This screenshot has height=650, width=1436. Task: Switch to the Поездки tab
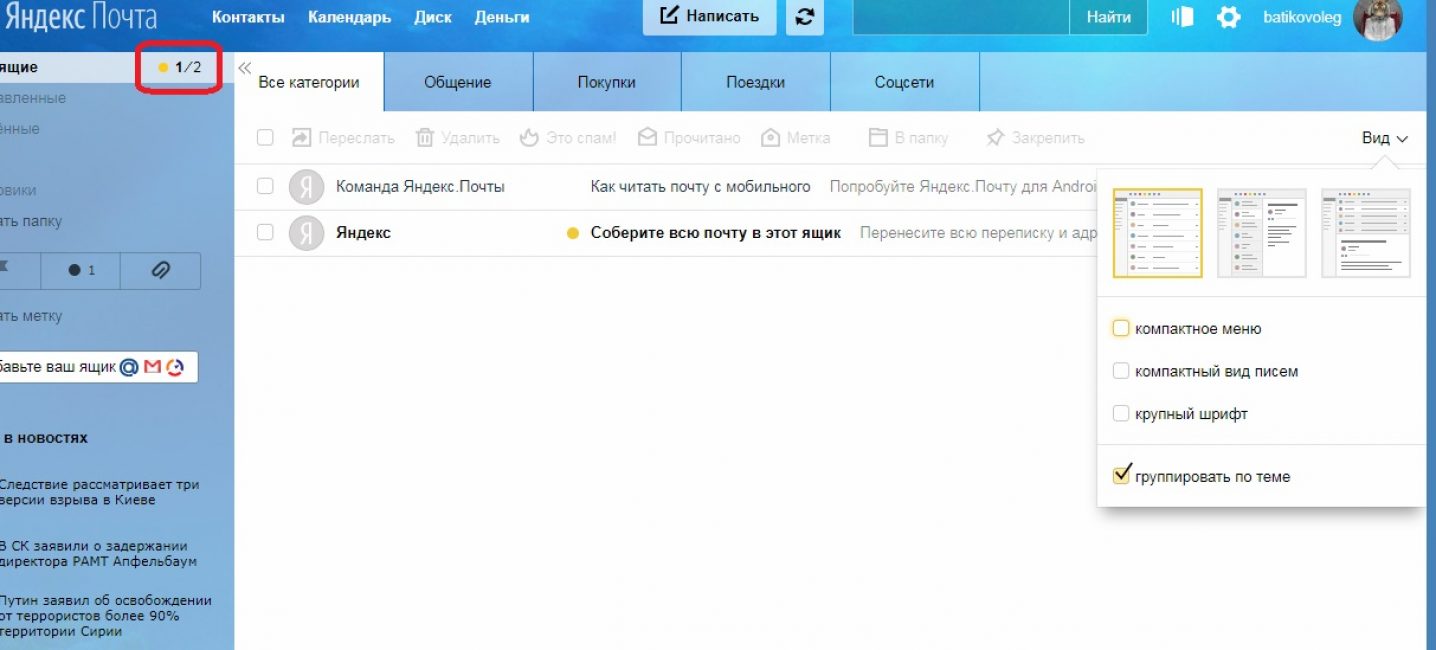[755, 82]
